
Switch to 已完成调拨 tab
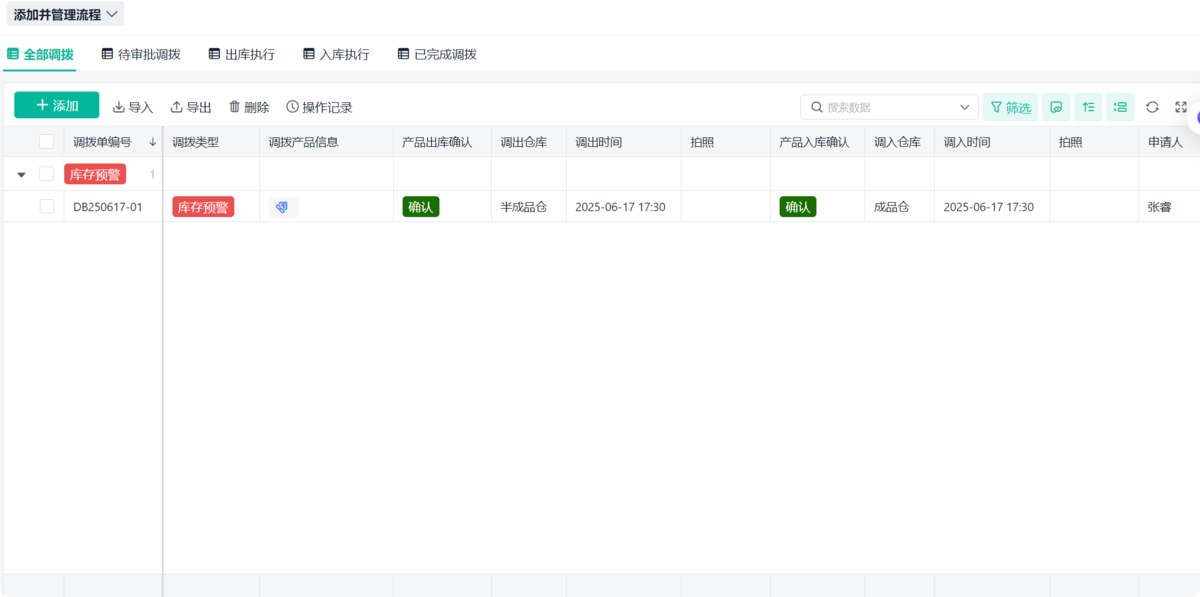click(437, 54)
